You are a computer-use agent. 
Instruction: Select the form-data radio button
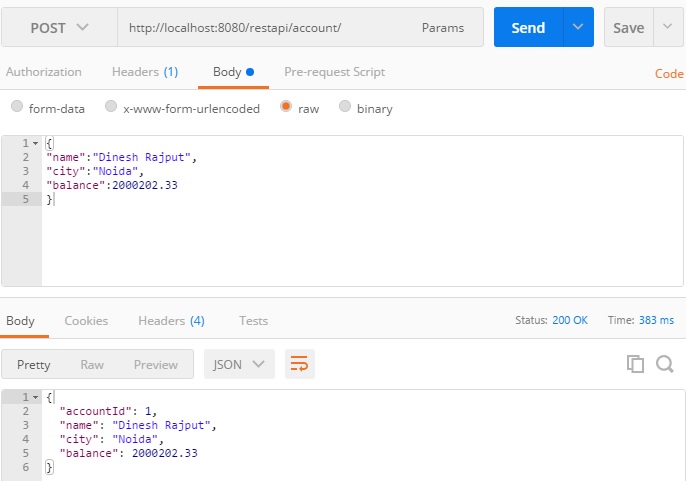17,106
